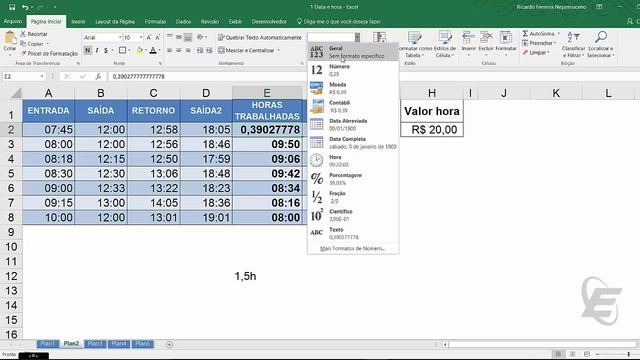Screen dimensions: 640x360
Task: Open the Desenvolvedor tab
Action: click(269, 22)
